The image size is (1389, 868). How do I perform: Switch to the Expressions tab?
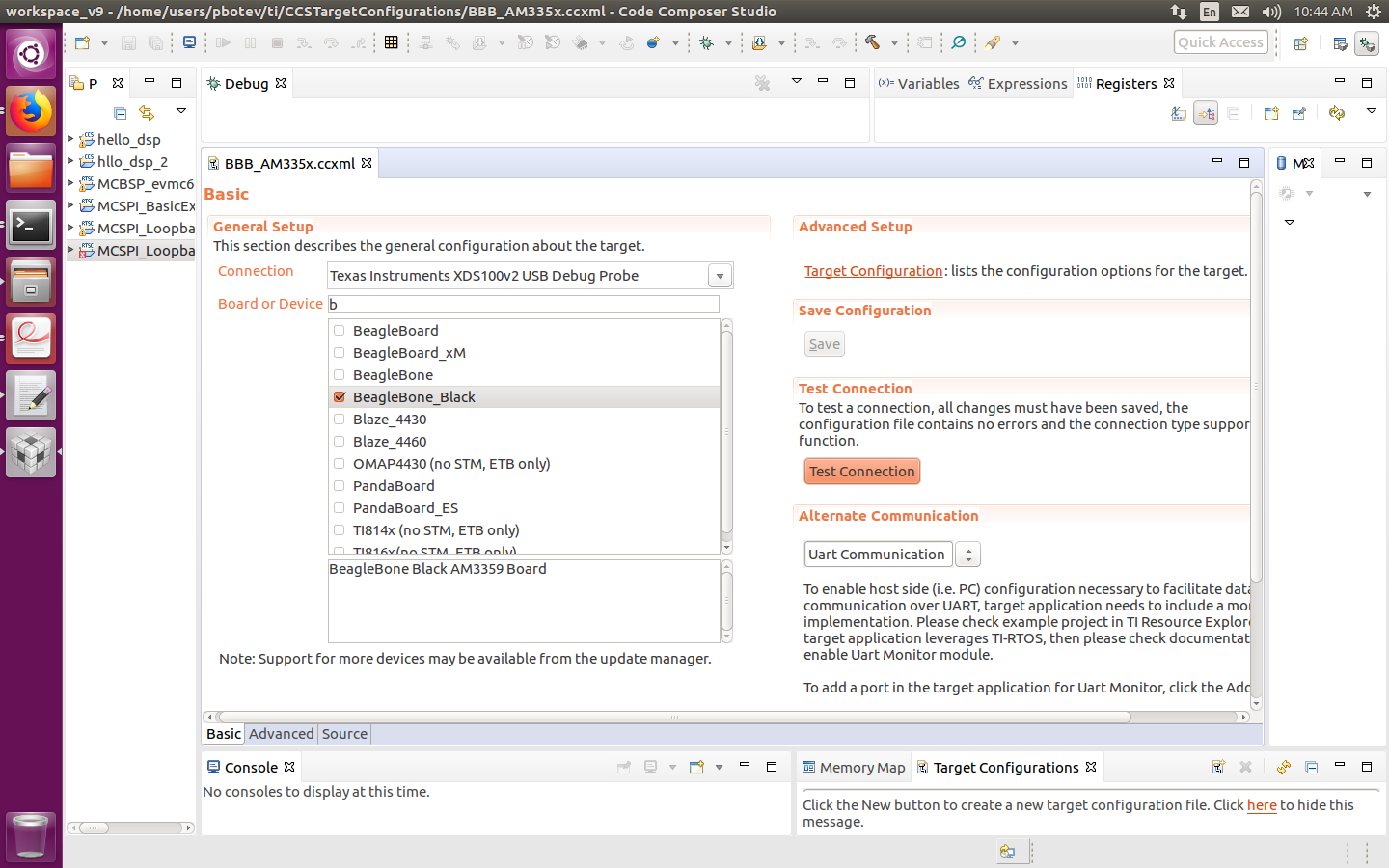coord(1018,84)
